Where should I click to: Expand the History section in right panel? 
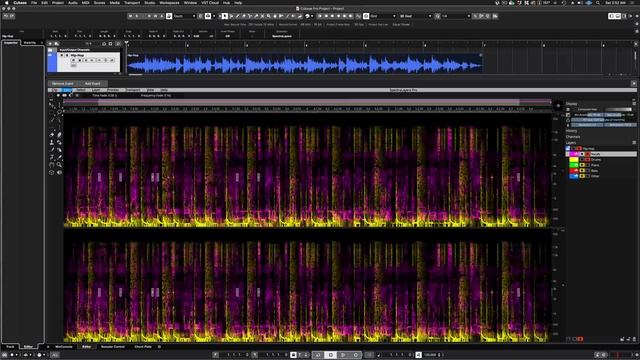click(x=572, y=131)
